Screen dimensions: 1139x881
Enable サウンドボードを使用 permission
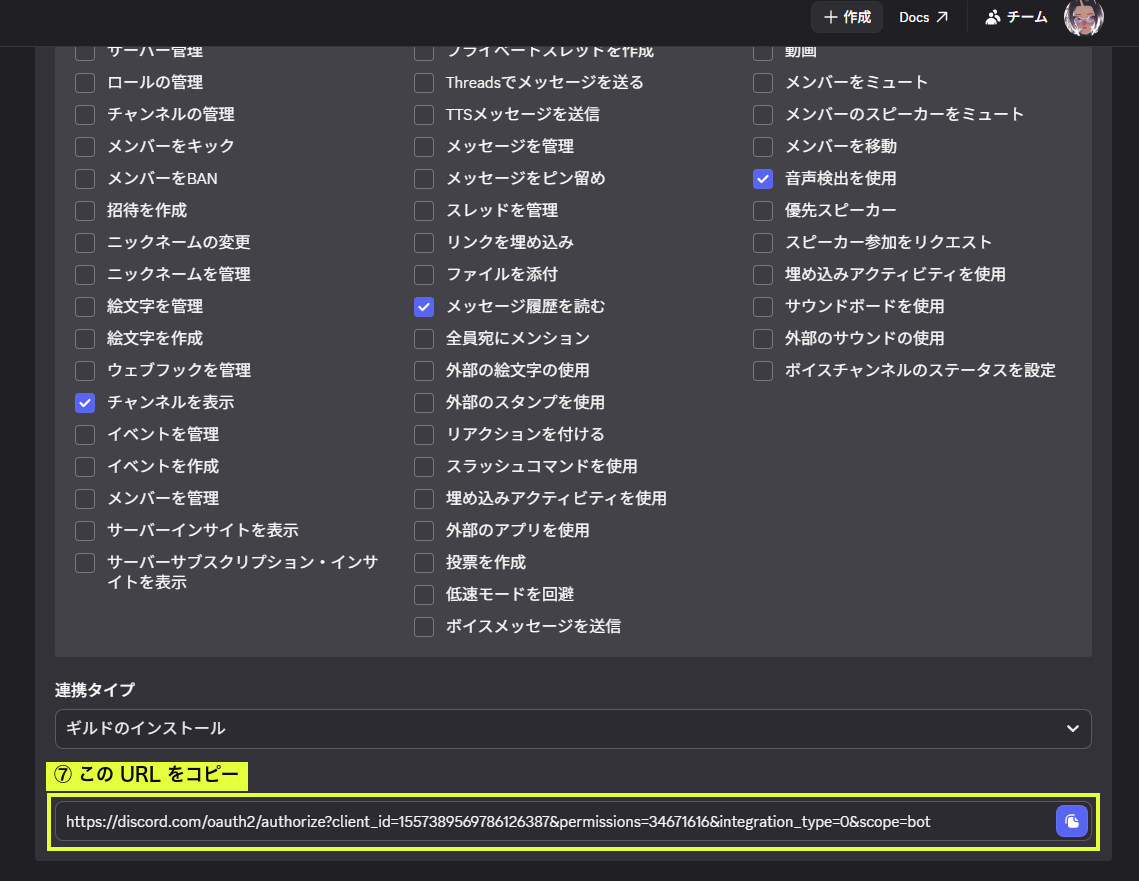tap(763, 306)
